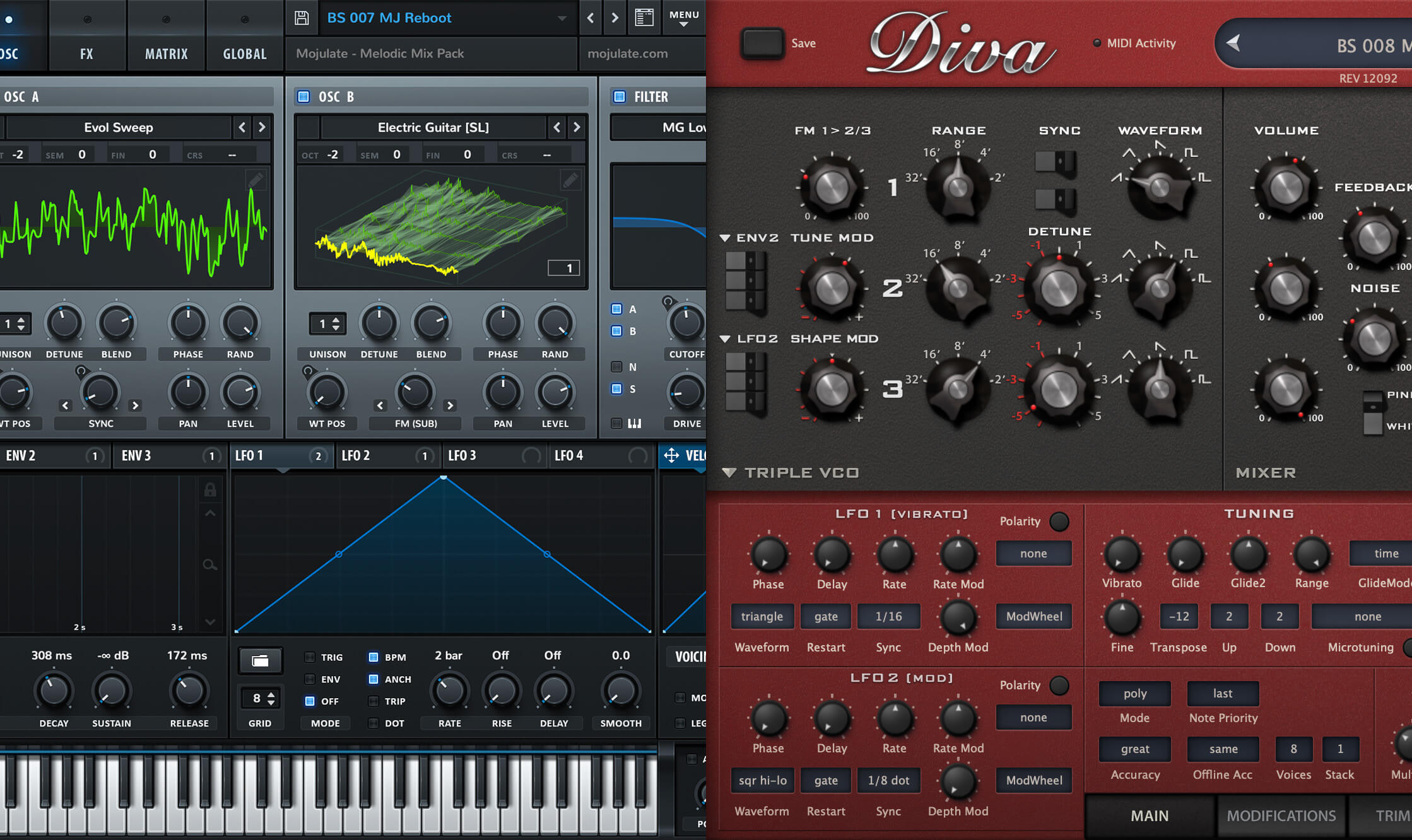Go to the next Serum preset with the arrow

point(615,18)
